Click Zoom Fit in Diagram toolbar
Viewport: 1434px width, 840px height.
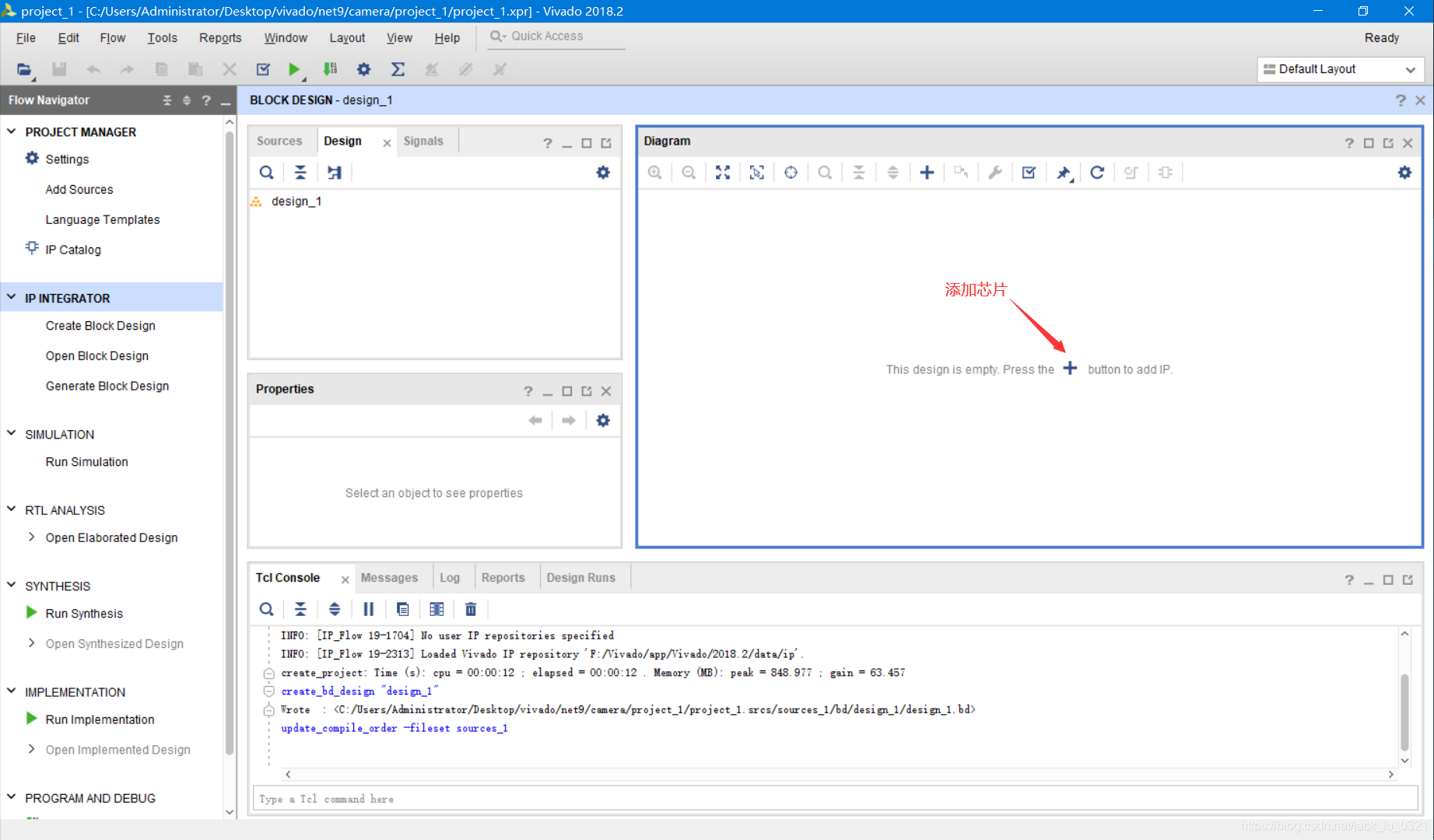coord(723,173)
